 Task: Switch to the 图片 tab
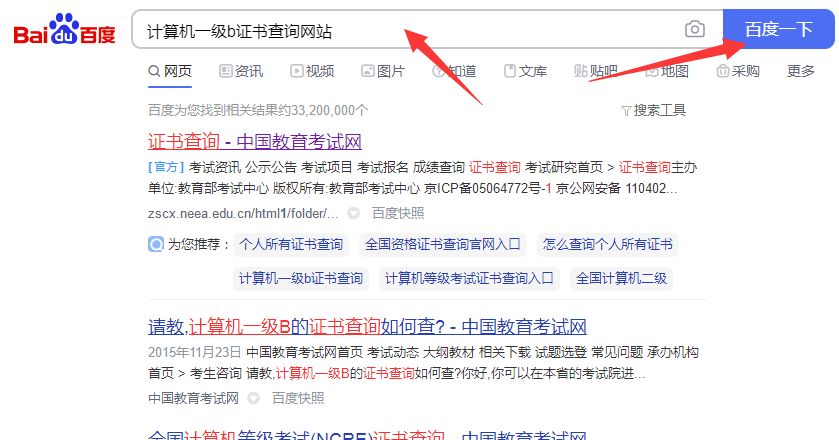tap(383, 71)
